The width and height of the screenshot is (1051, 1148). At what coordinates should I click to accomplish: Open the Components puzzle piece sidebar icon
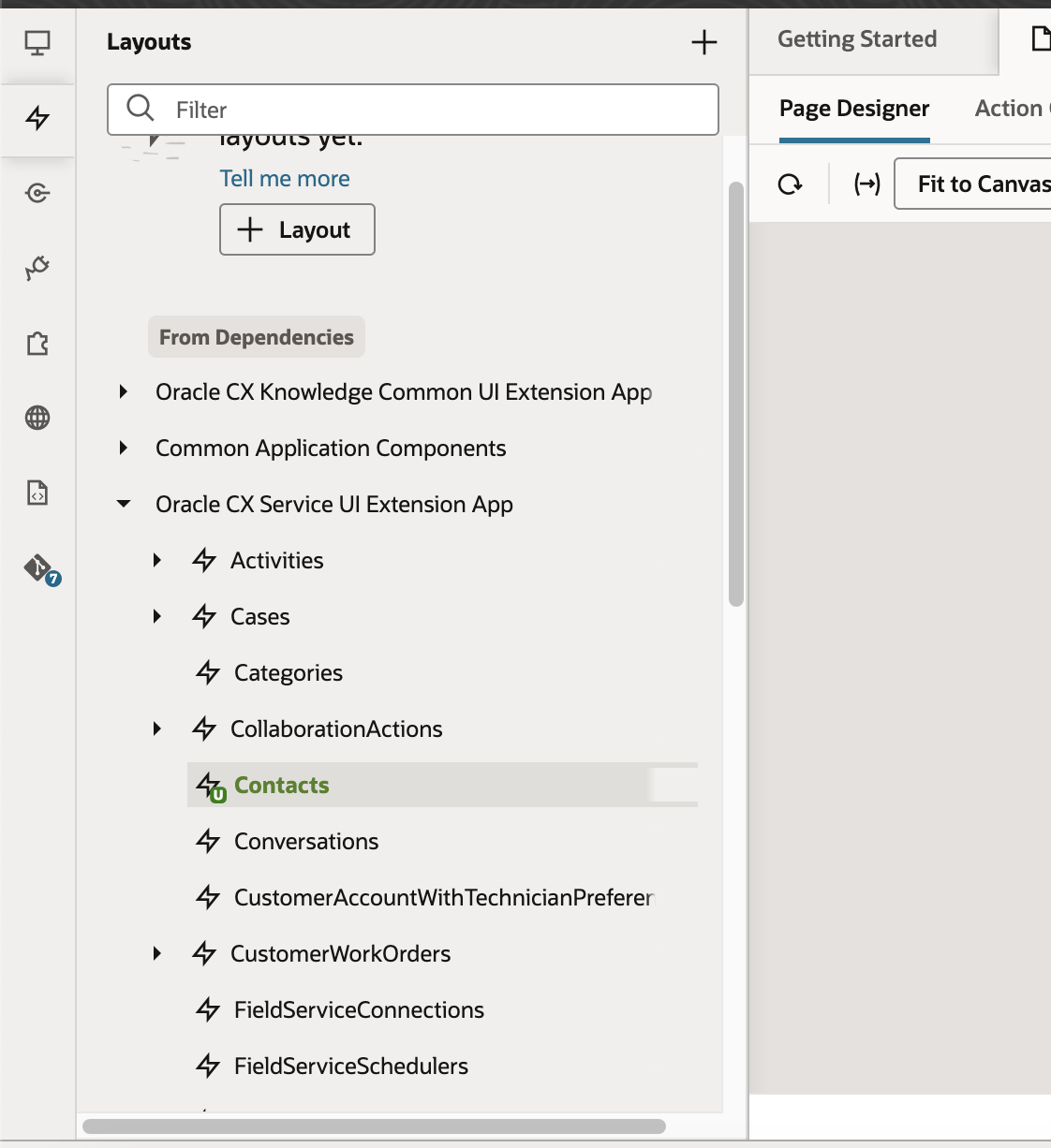coord(37,344)
